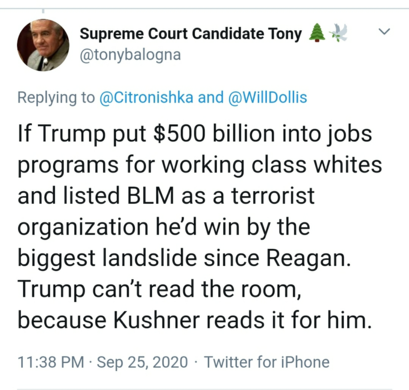Visit the @tonybalogna handle
The image size is (409, 390).
click(x=130, y=55)
